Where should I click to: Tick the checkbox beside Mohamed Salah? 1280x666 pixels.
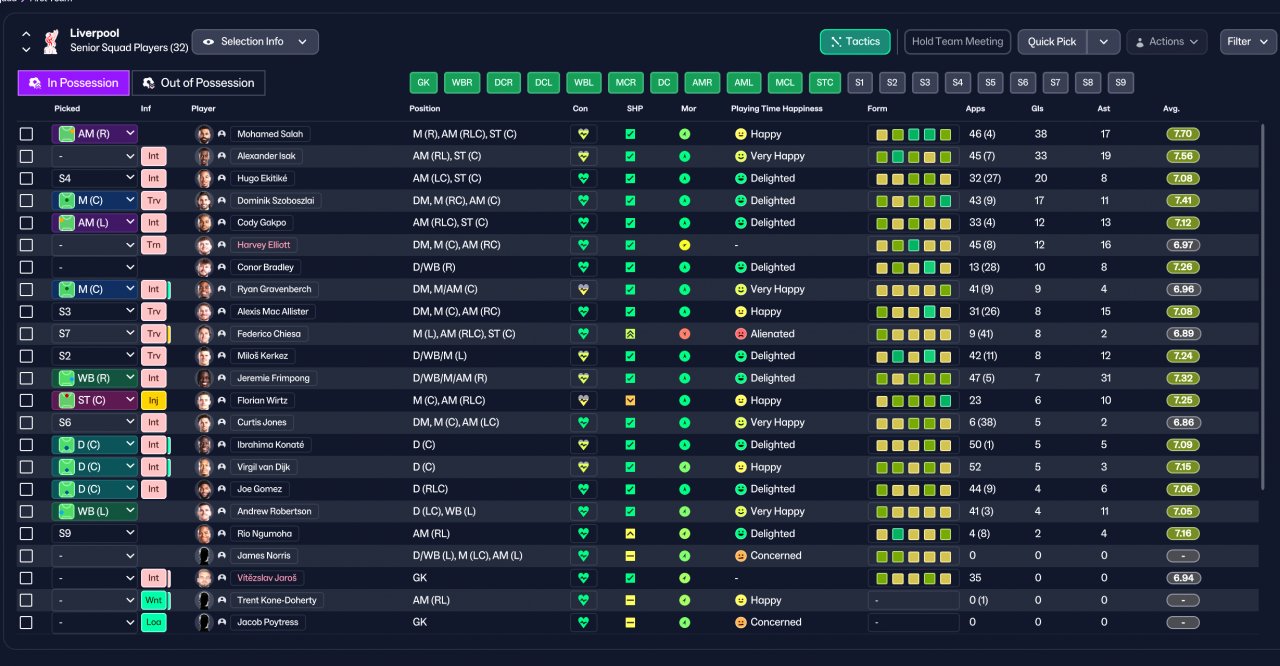tap(27, 134)
